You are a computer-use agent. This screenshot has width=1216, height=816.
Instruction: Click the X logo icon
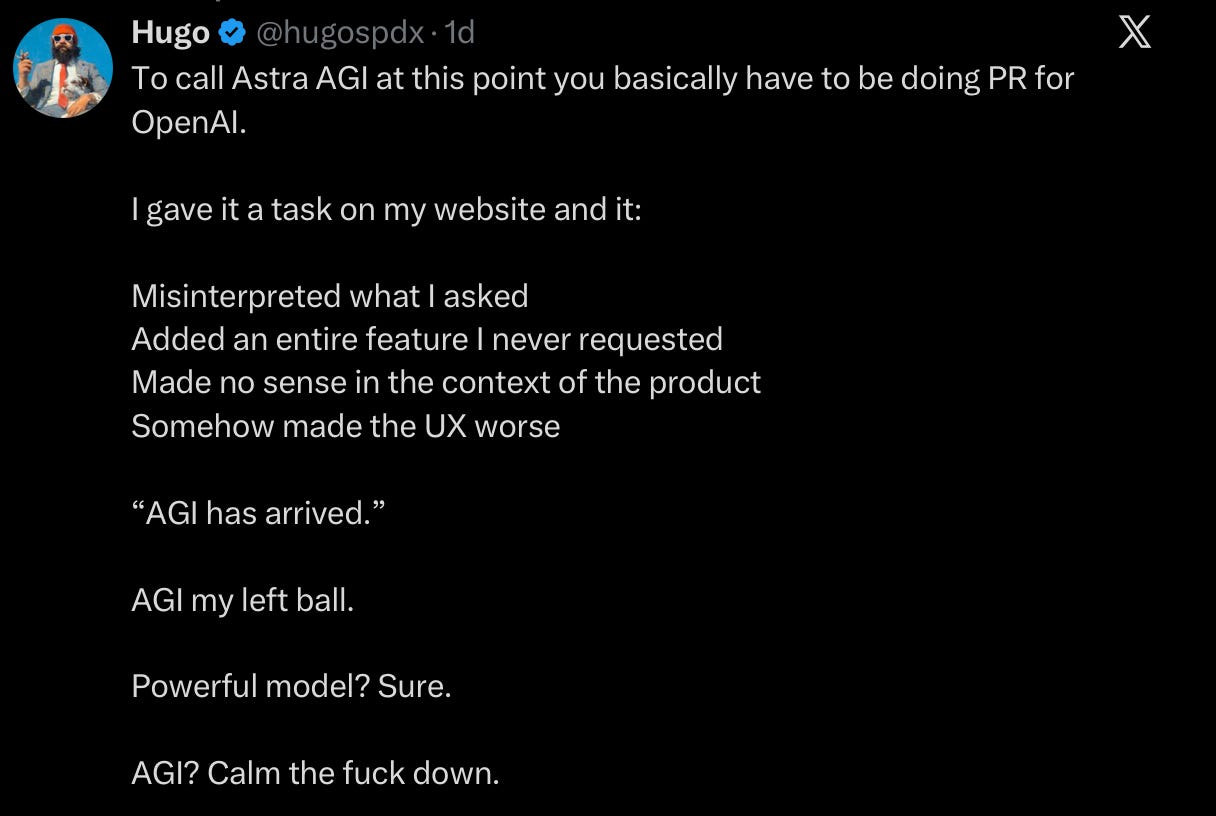point(1134,33)
